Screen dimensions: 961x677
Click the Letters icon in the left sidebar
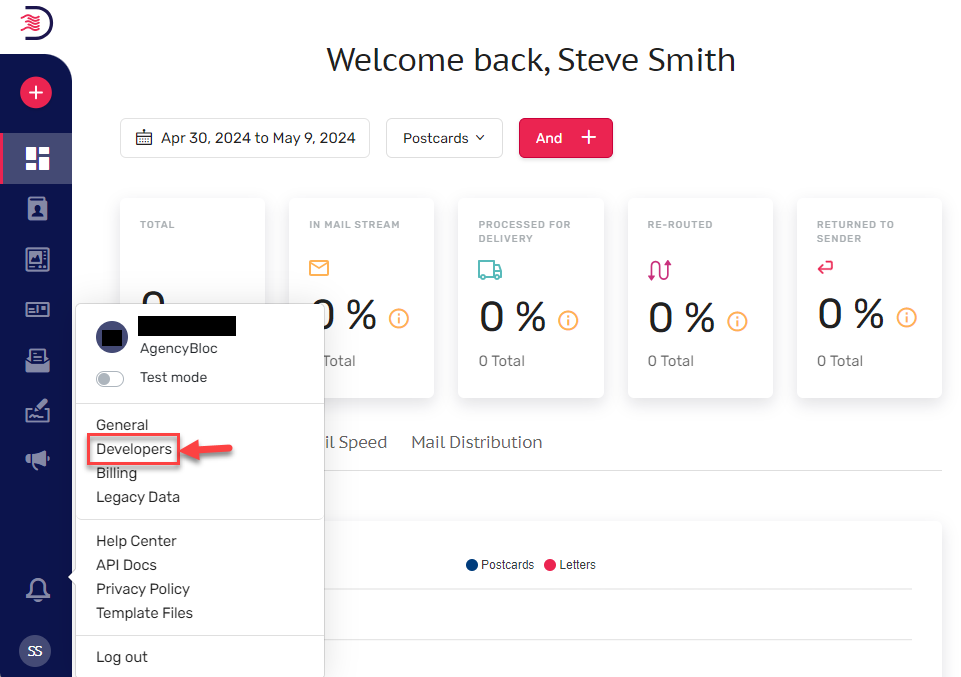[x=36, y=309]
